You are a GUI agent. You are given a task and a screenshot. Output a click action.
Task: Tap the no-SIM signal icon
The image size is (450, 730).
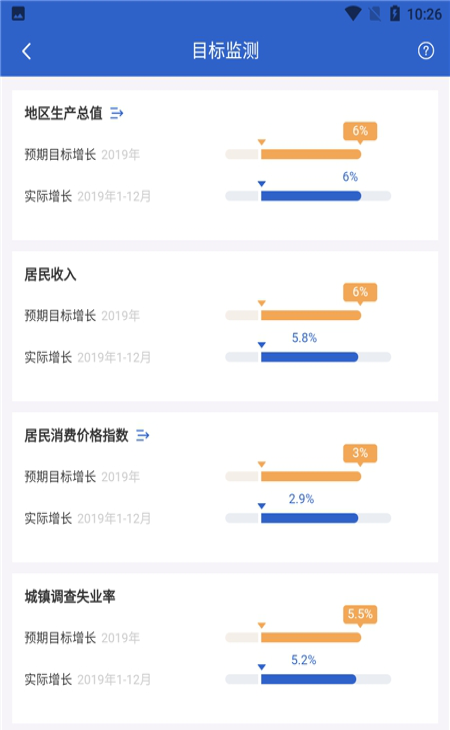(375, 14)
